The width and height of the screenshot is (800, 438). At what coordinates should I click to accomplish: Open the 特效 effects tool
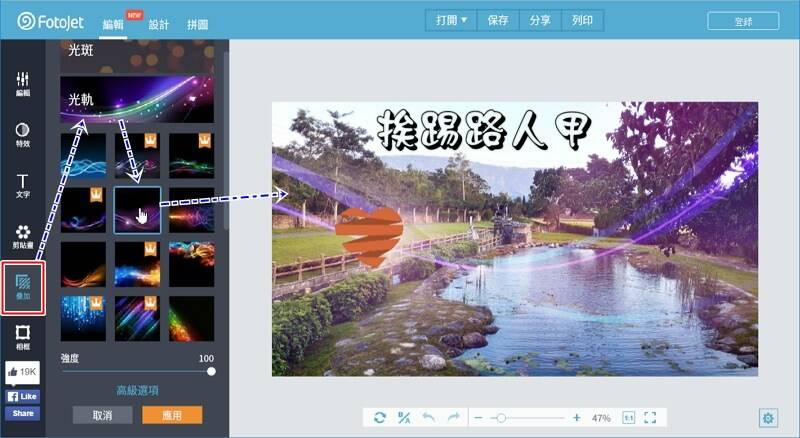point(22,135)
